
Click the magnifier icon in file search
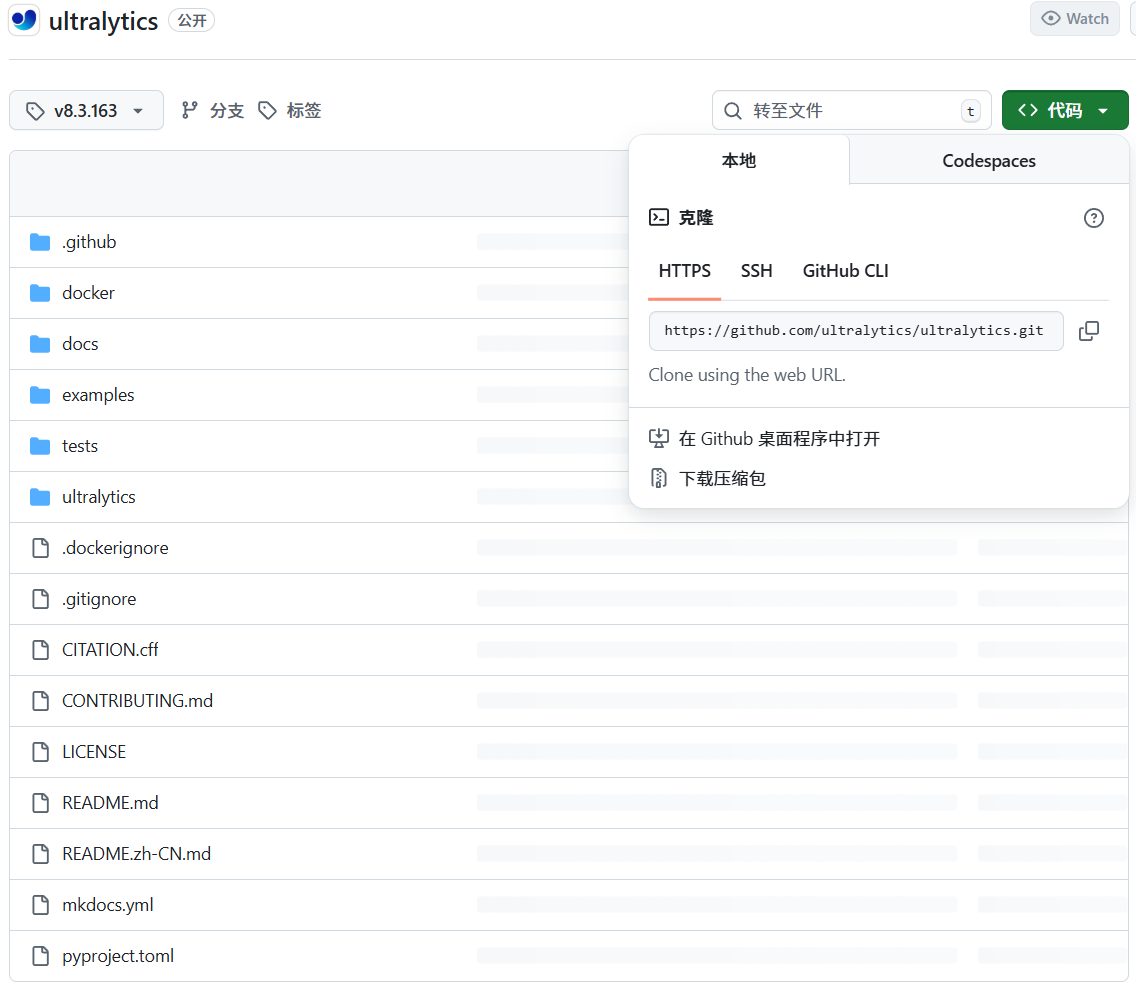(733, 111)
